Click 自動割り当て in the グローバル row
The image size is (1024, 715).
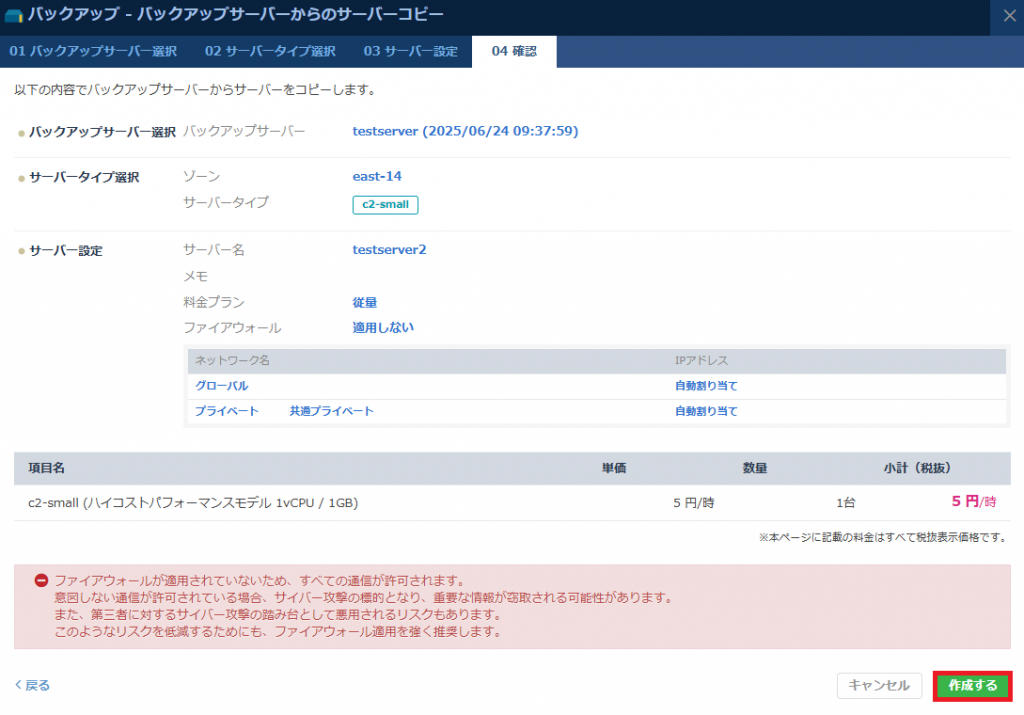click(706, 386)
